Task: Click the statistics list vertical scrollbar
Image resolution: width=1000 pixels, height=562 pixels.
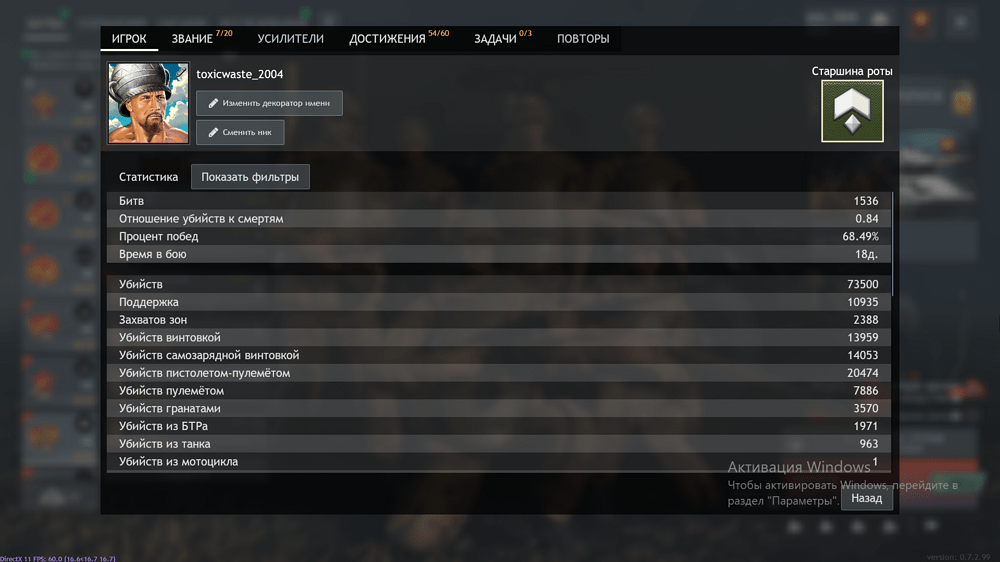Action: pos(892,243)
